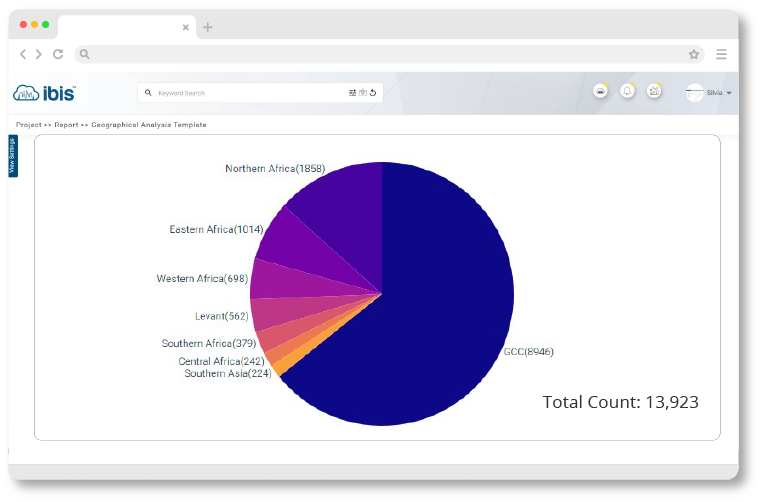
Task: Click the Report breadcrumb link
Action: point(66,125)
